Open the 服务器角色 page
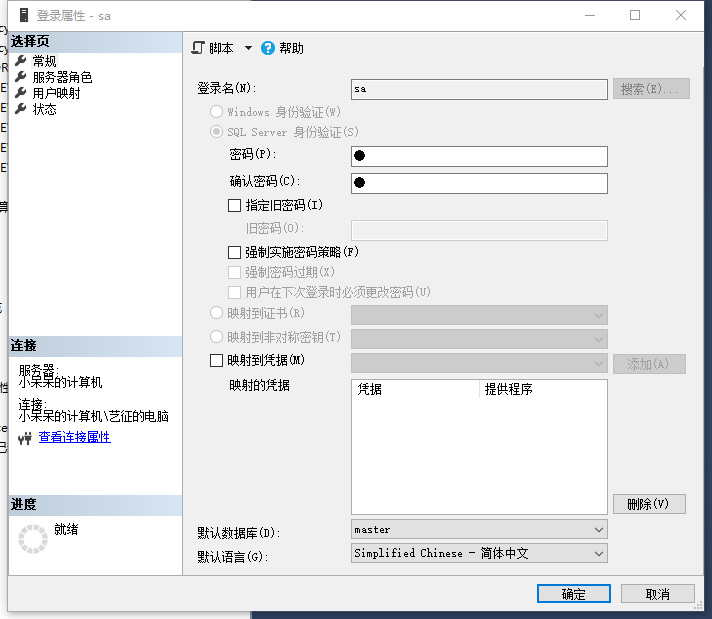Viewport: 712px width, 619px height. tap(62, 77)
